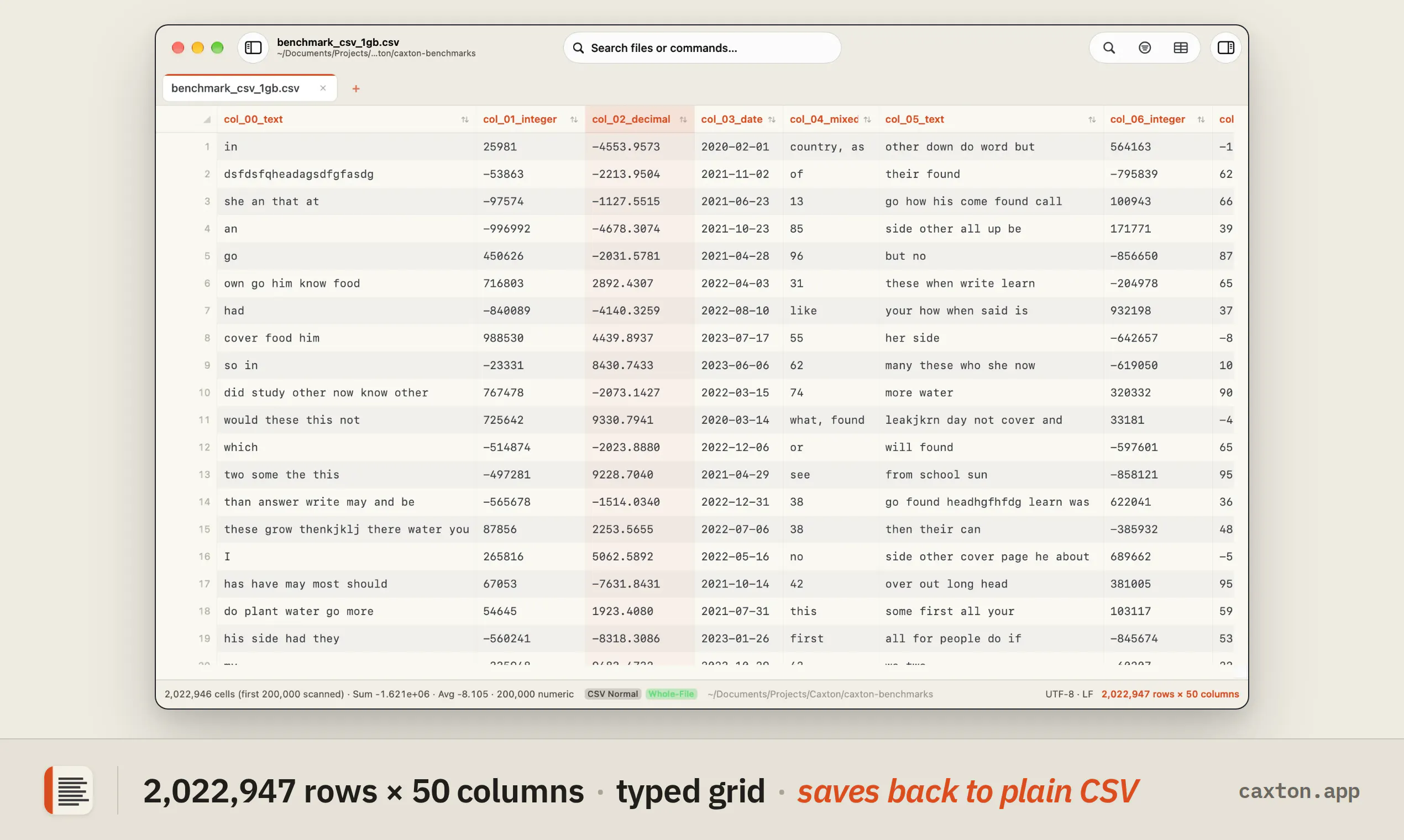
Task: Select cell '2023-01-26'
Action: click(x=738, y=638)
